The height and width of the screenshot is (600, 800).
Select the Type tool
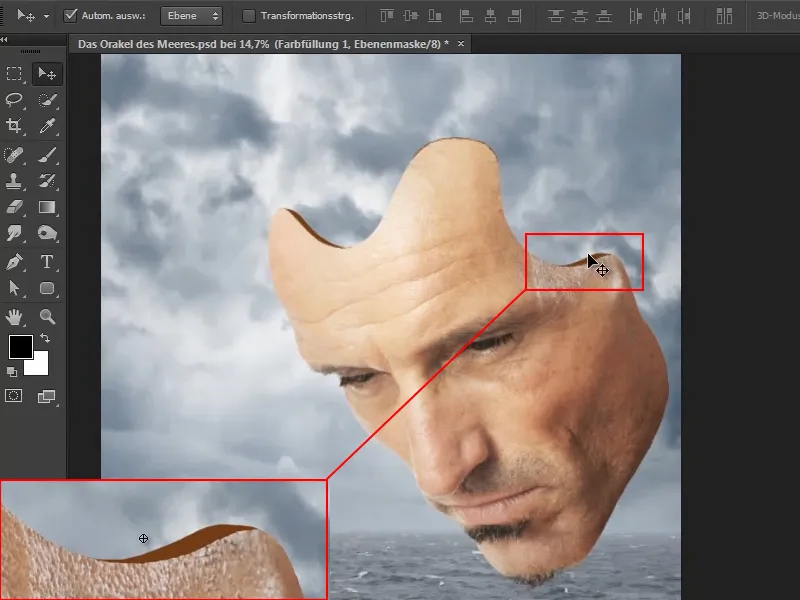click(x=47, y=262)
